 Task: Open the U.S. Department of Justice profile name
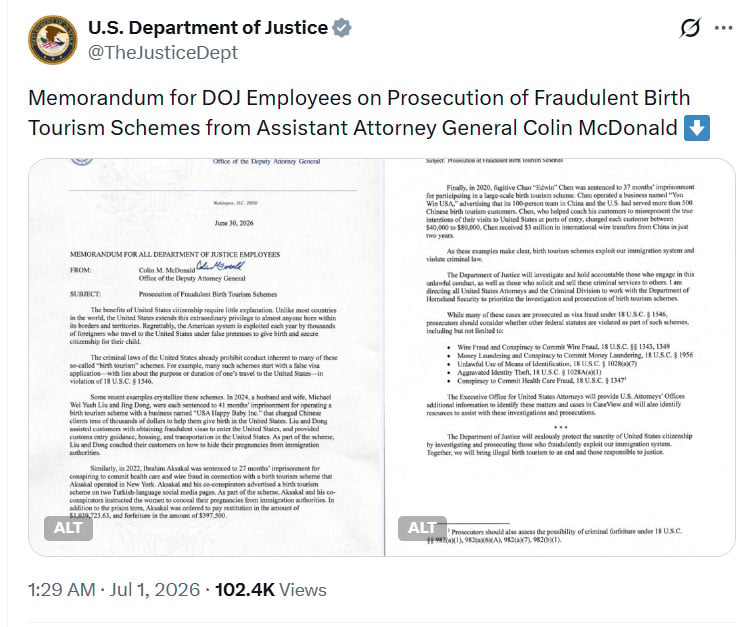pos(208,28)
